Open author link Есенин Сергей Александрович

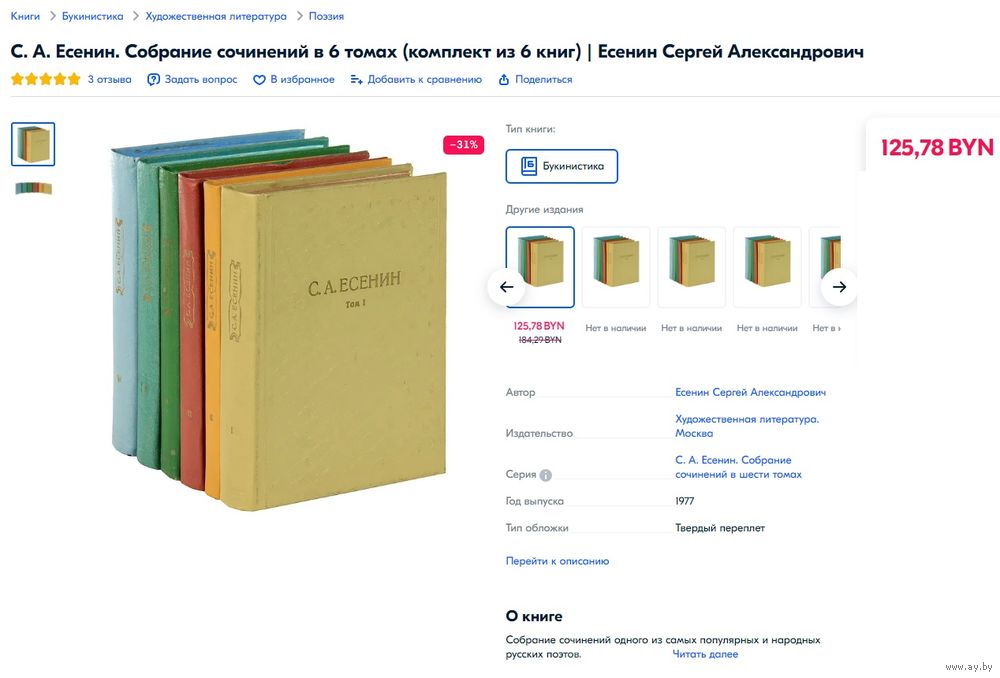point(750,392)
